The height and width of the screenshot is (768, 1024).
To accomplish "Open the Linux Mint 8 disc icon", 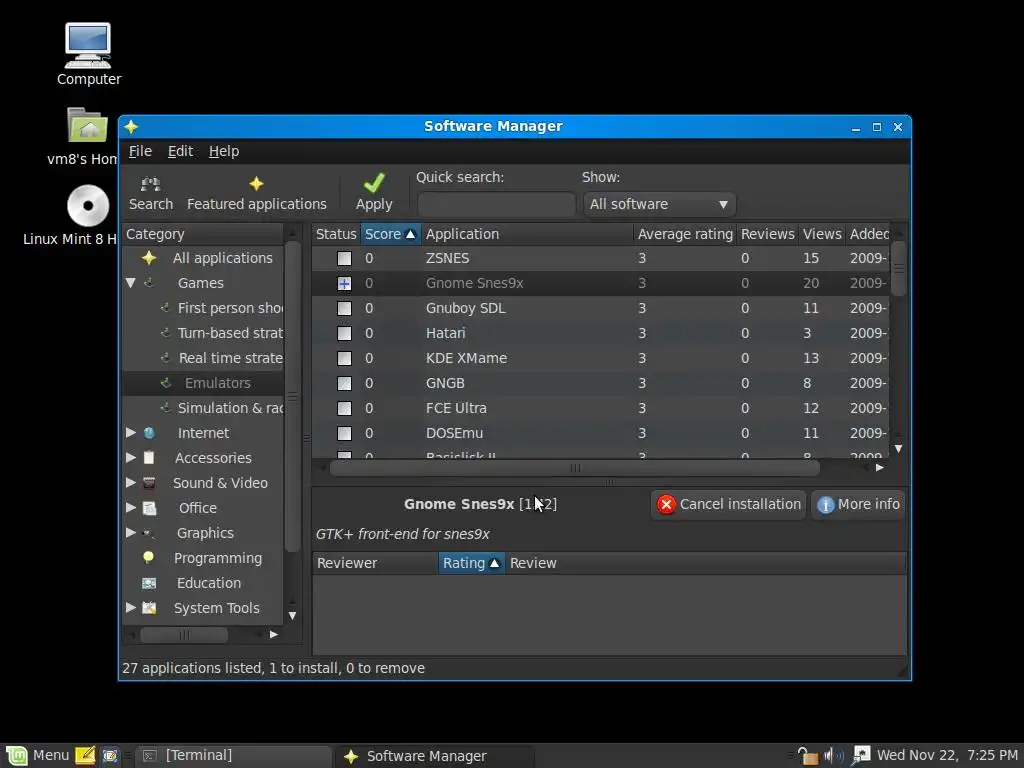I will pos(88,206).
